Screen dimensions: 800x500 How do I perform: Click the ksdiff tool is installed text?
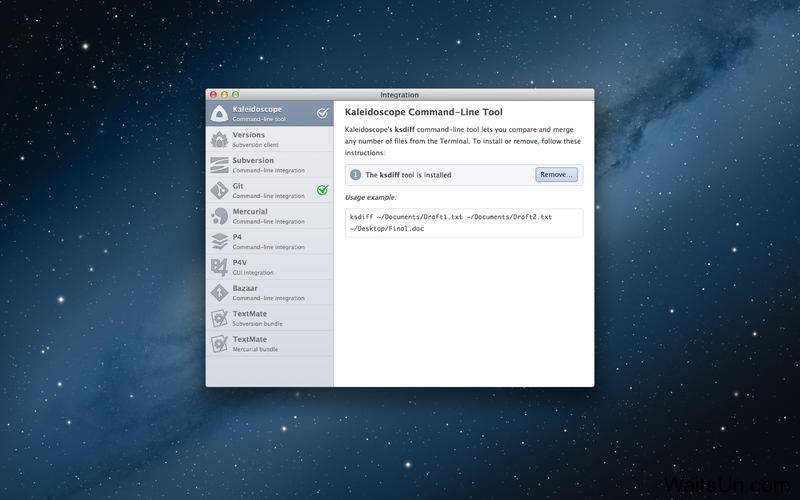tap(408, 175)
